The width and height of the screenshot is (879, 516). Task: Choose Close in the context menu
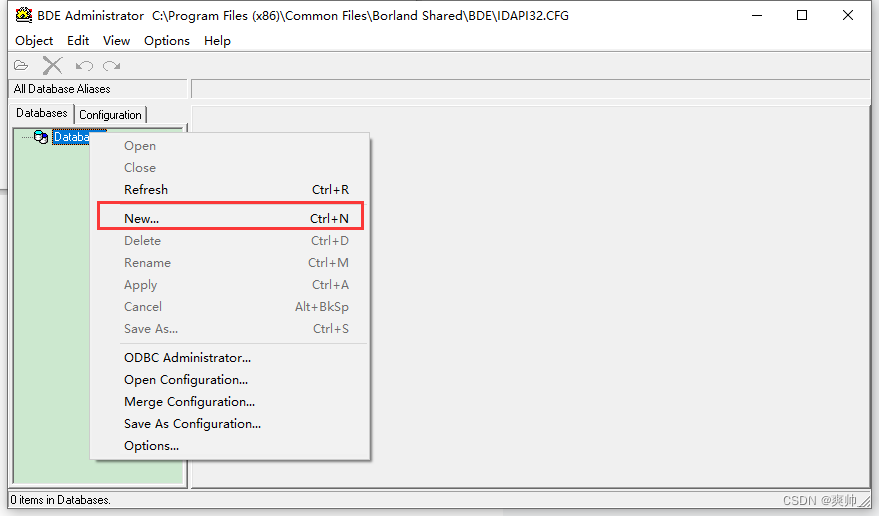coord(230,168)
